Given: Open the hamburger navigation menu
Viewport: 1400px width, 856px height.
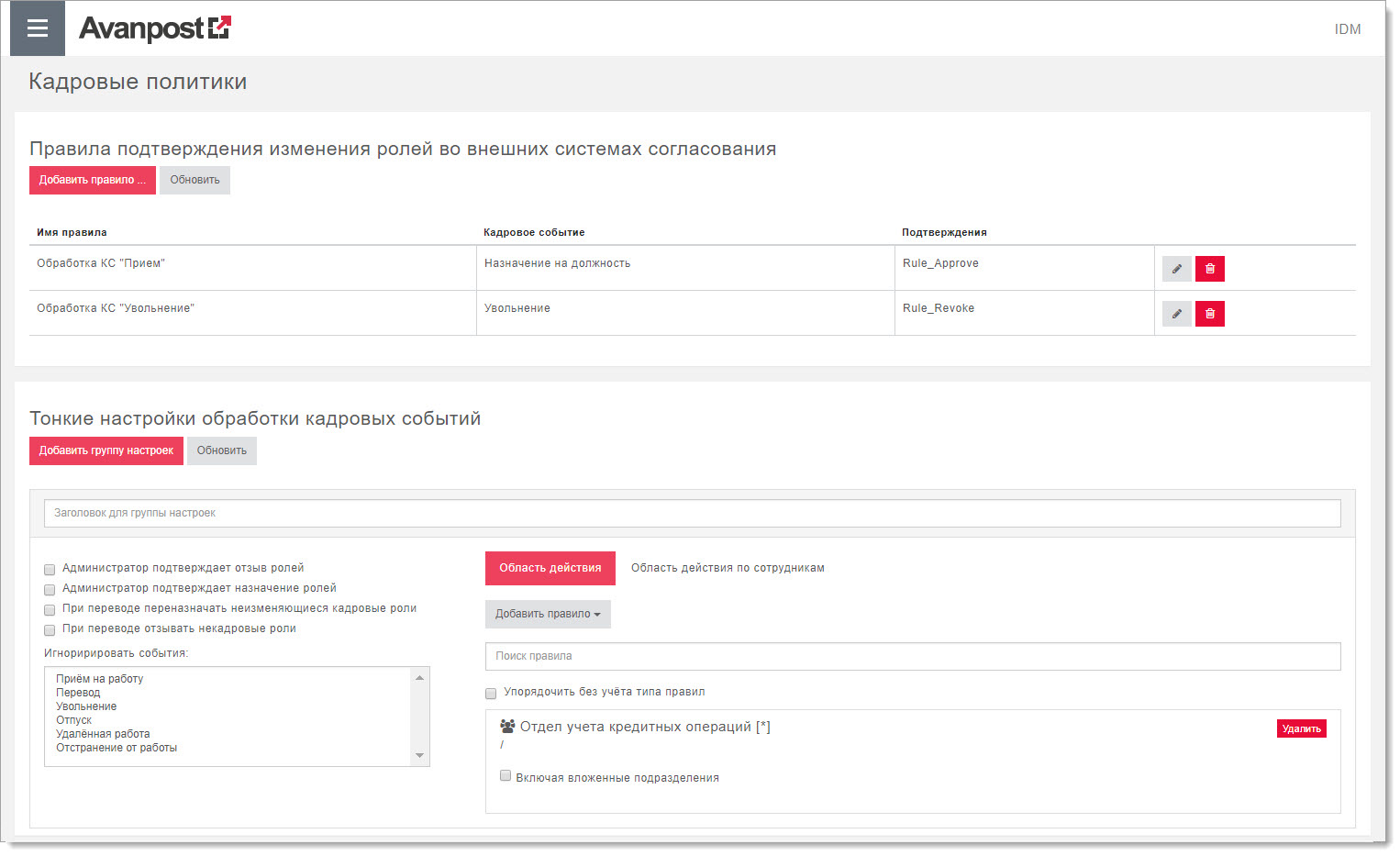Looking at the screenshot, I should point(37,28).
